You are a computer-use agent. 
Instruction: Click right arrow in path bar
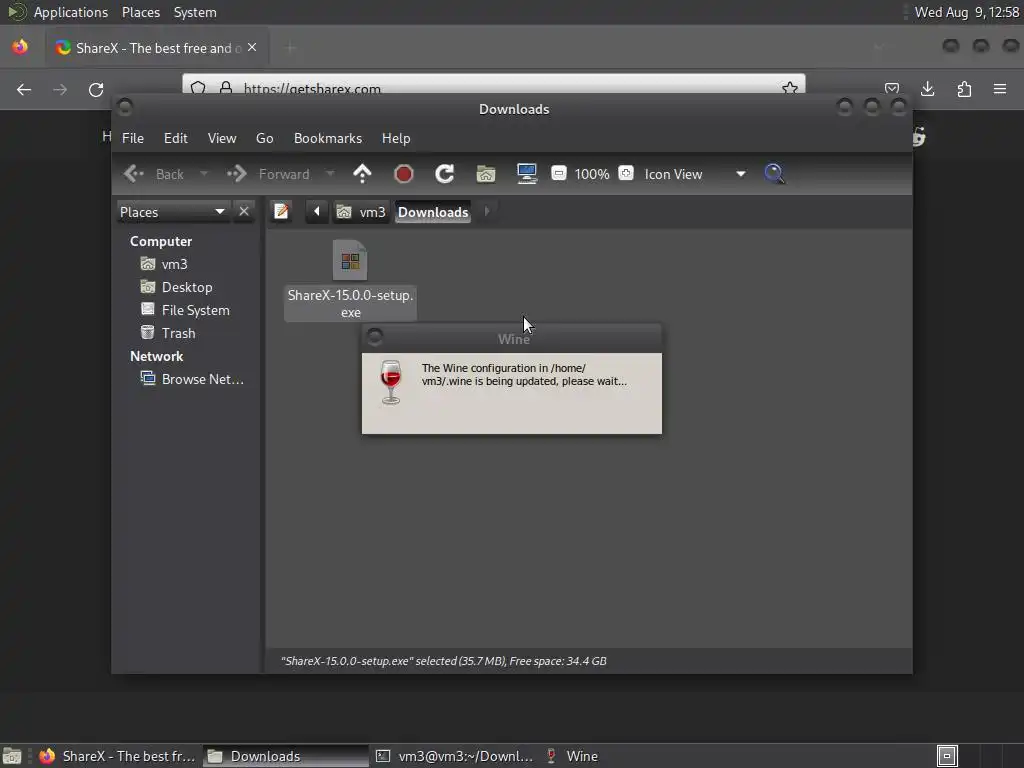pos(487,212)
